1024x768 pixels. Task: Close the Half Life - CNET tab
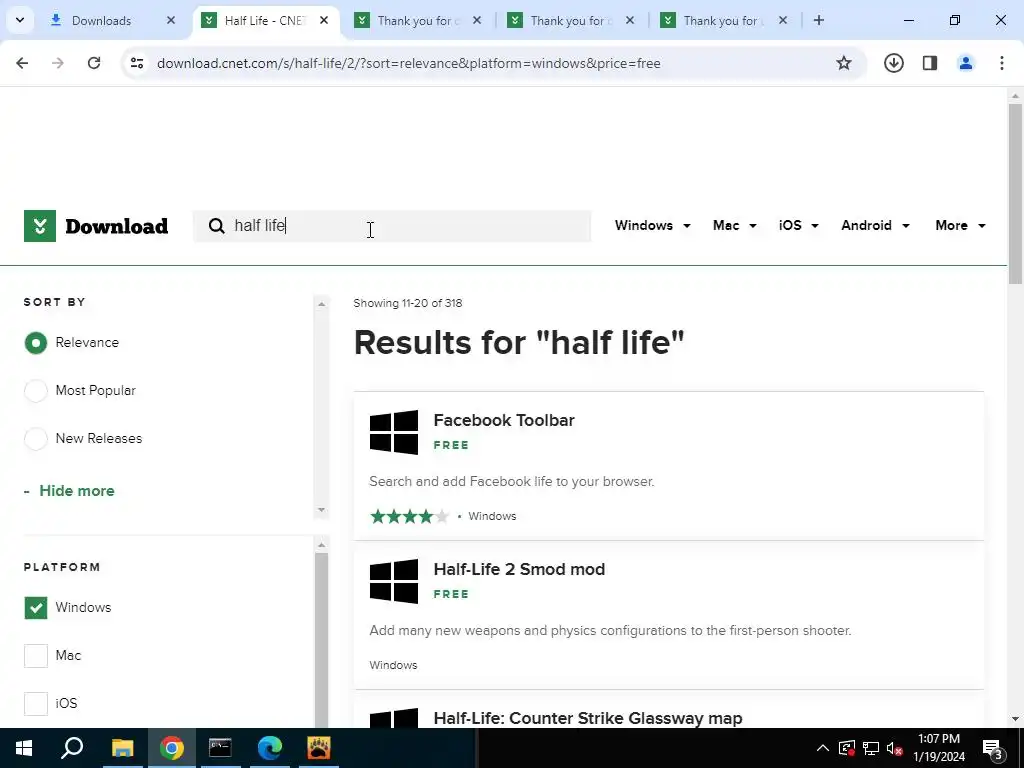[x=323, y=20]
